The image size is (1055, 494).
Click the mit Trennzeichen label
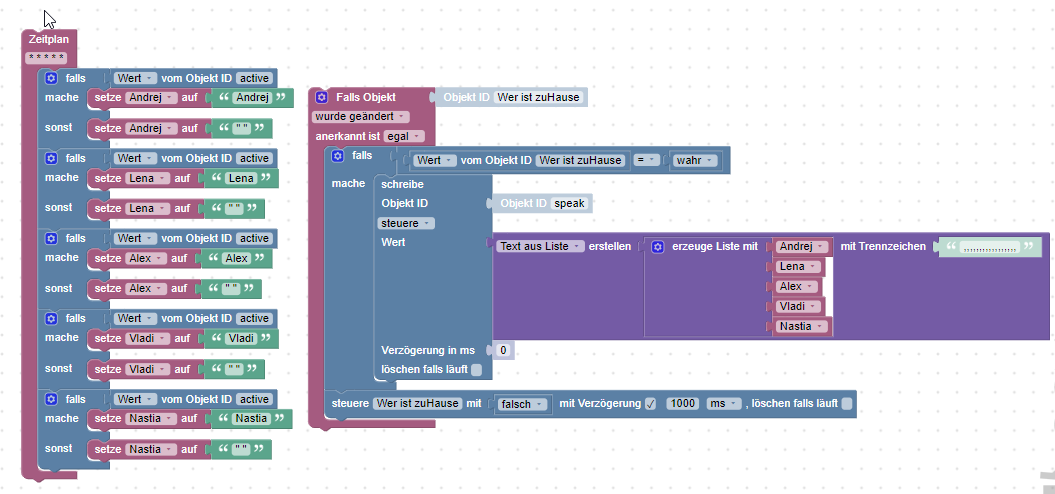[883, 247]
